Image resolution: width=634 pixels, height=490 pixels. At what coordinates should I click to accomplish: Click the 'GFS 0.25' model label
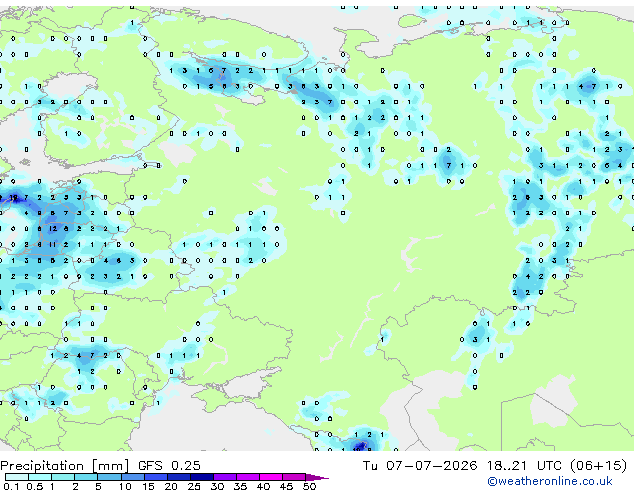pos(169,465)
